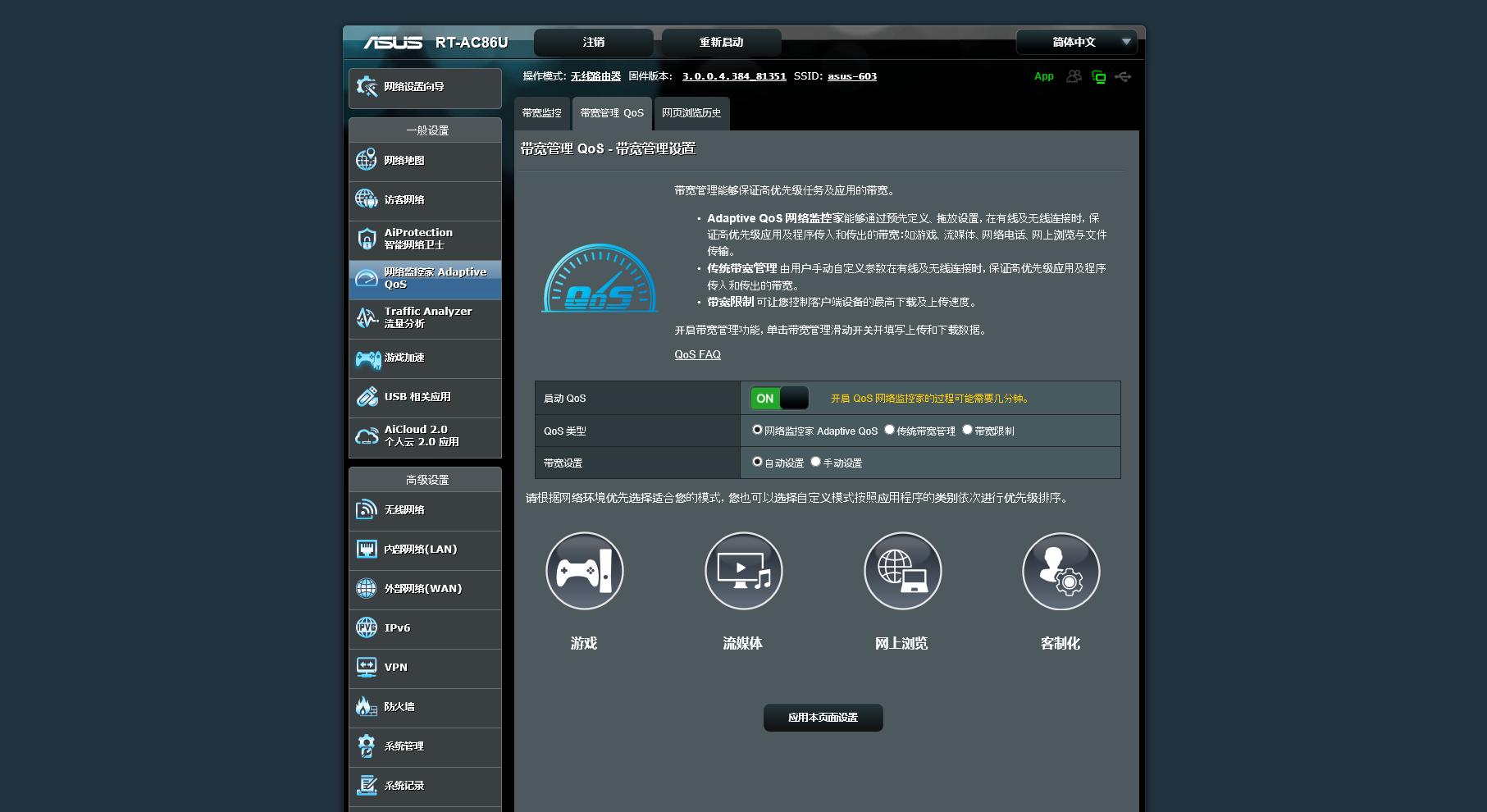
Task: Open the 简体中文 language dropdown
Action: pyautogui.click(x=1075, y=42)
